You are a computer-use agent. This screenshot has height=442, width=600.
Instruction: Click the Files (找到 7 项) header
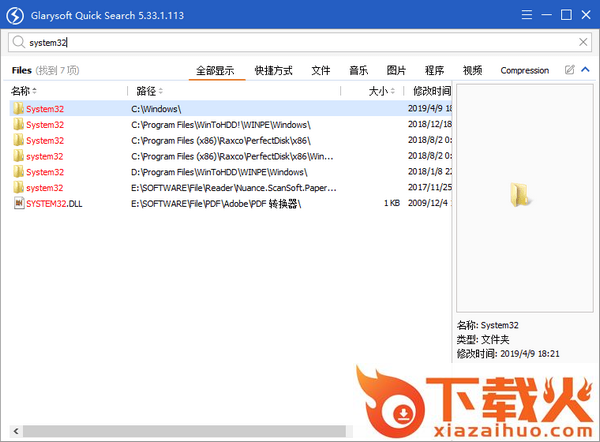[45, 70]
